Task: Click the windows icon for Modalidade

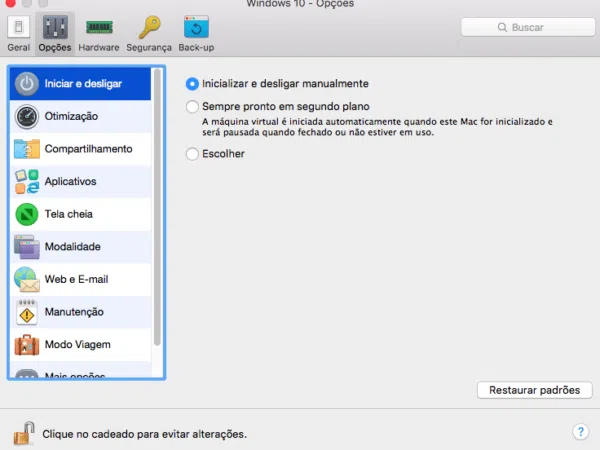Action: click(27, 247)
